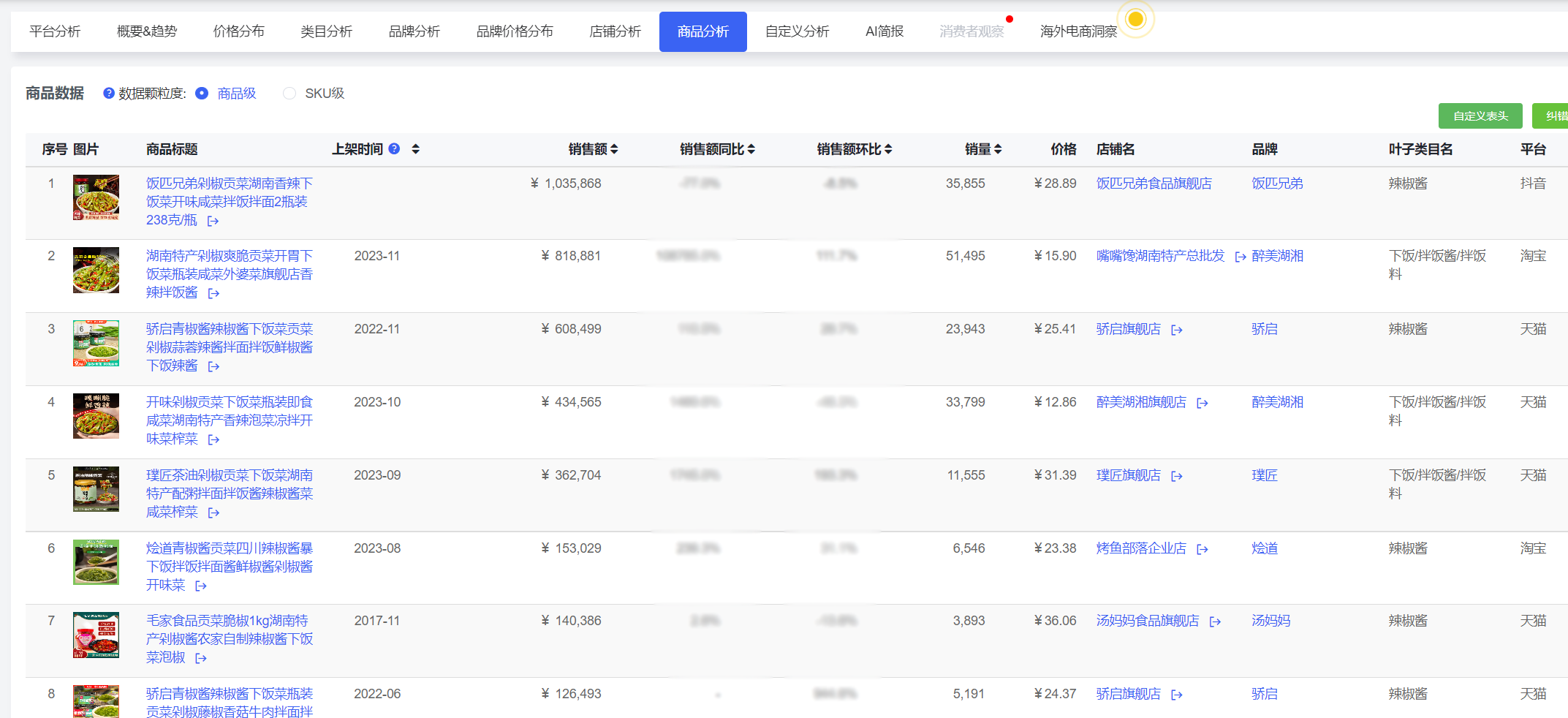The width and height of the screenshot is (1568, 718).
Task: Click the yellow circle indicator at top
Action: pos(1135,19)
